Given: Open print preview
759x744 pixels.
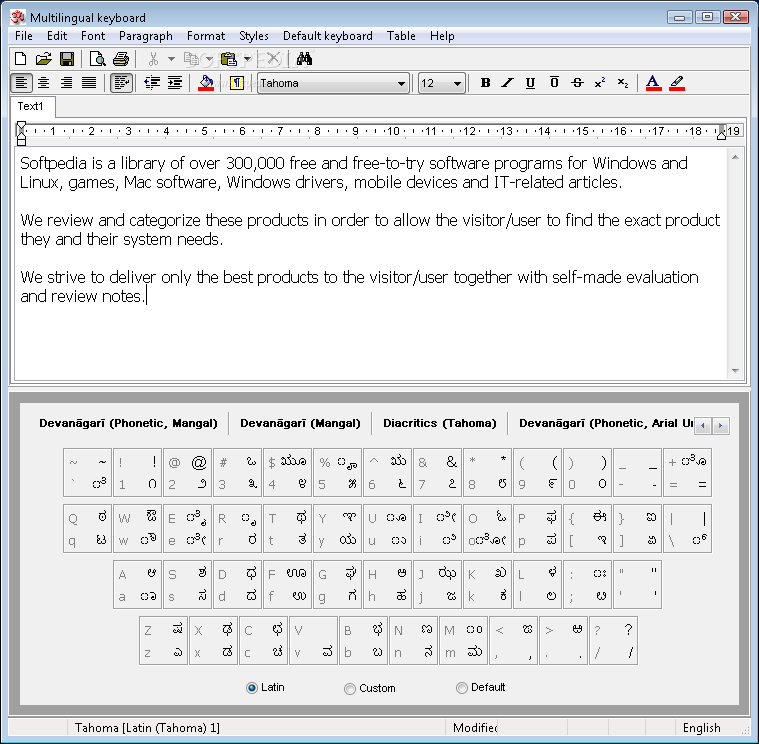Looking at the screenshot, I should 98,59.
